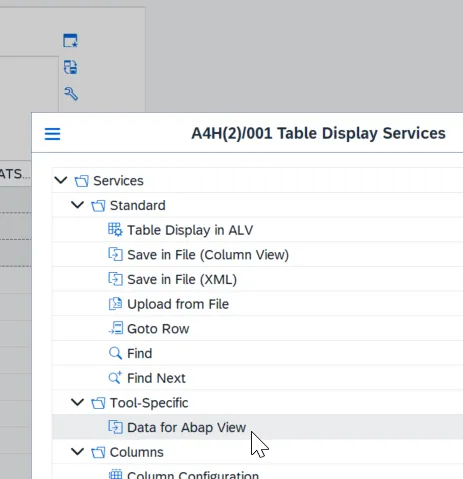Select the Find entry
This screenshot has height=479, width=463.
click(140, 353)
